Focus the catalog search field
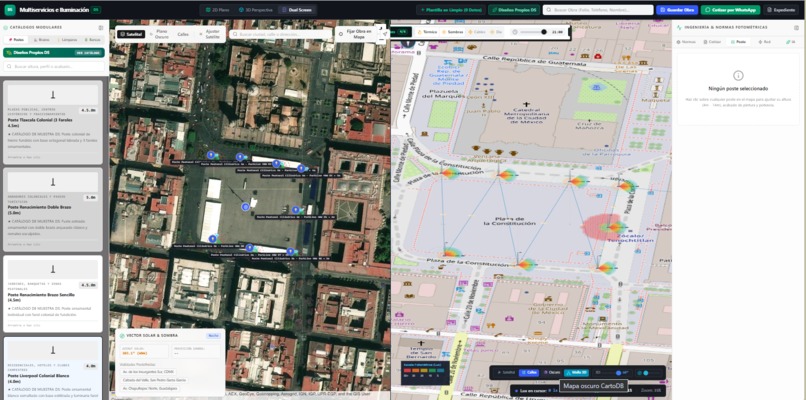 (x=54, y=66)
